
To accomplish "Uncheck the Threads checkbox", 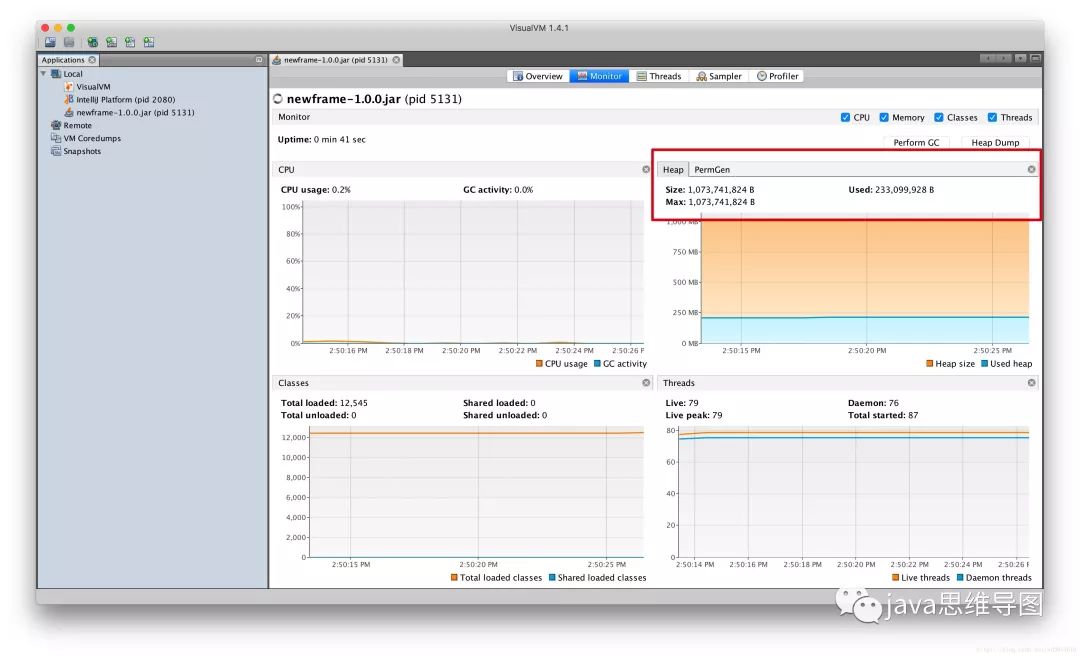I will [992, 117].
